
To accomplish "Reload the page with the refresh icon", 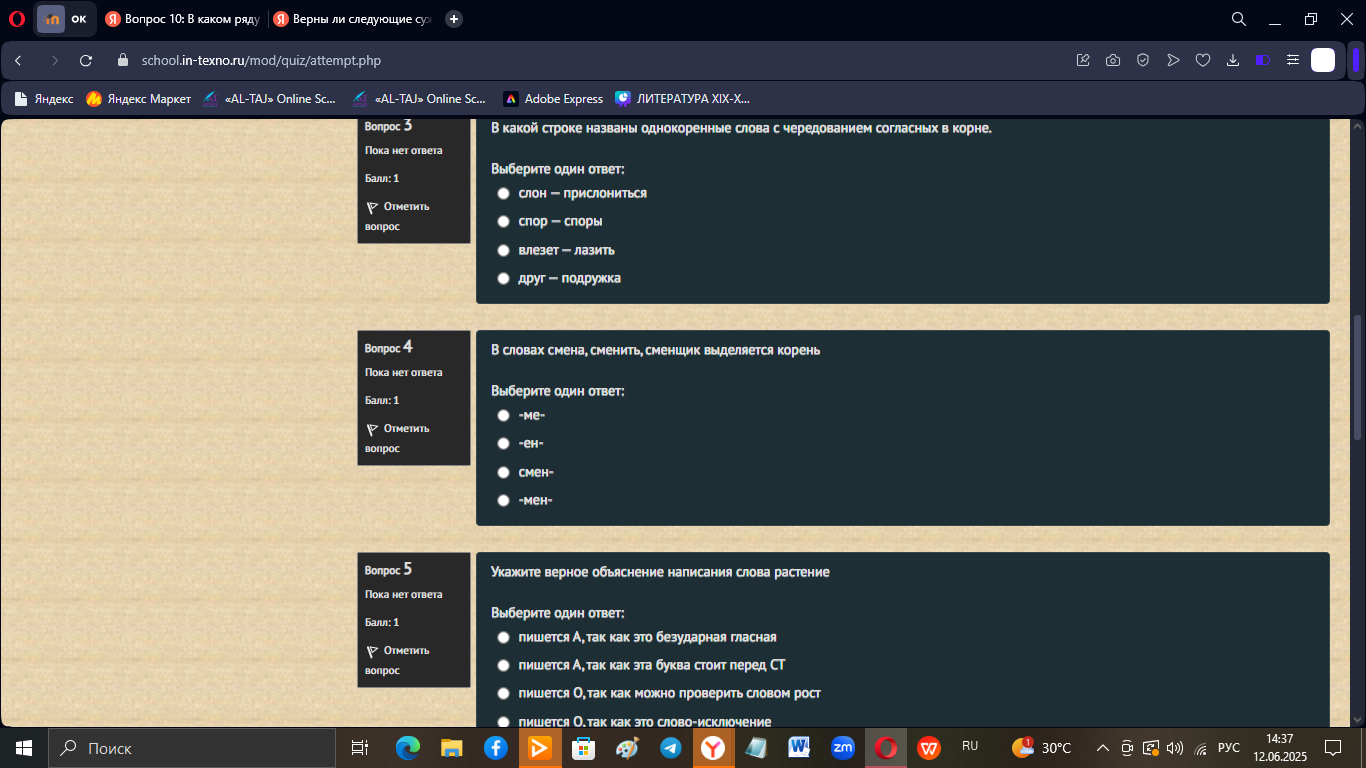I will [86, 60].
